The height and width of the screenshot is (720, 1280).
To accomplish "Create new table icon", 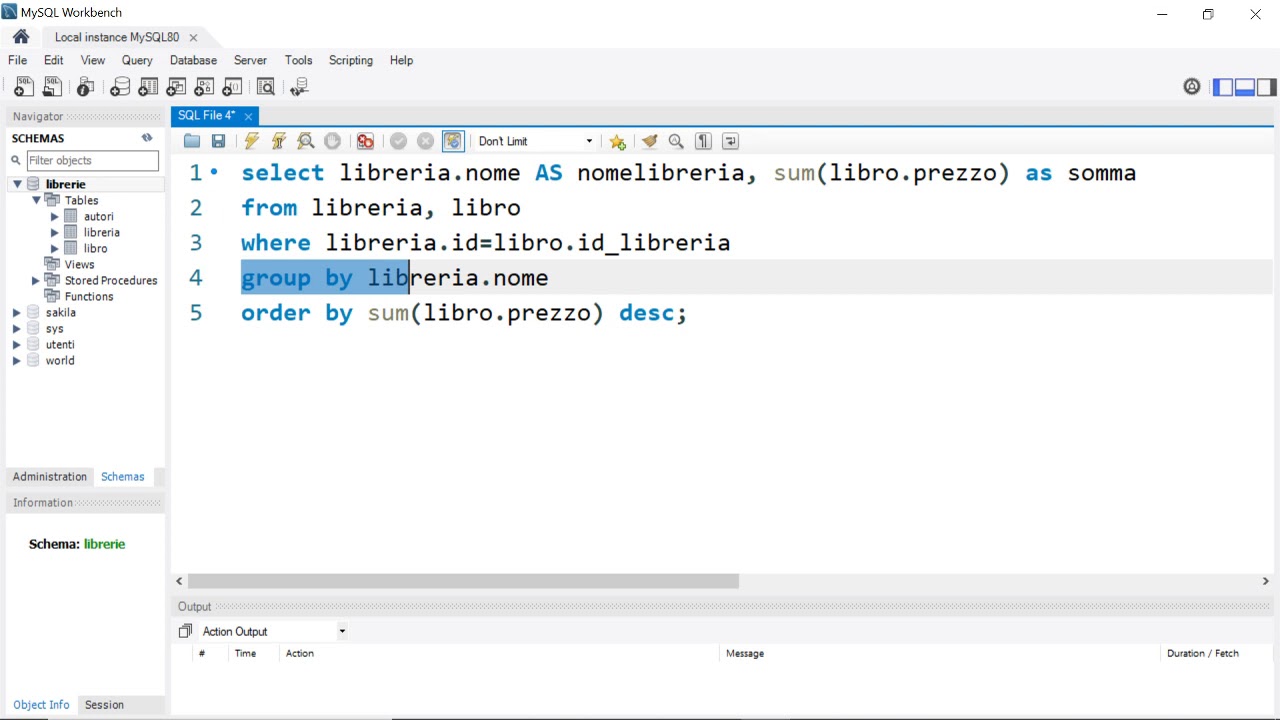I will pyautogui.click(x=148, y=87).
